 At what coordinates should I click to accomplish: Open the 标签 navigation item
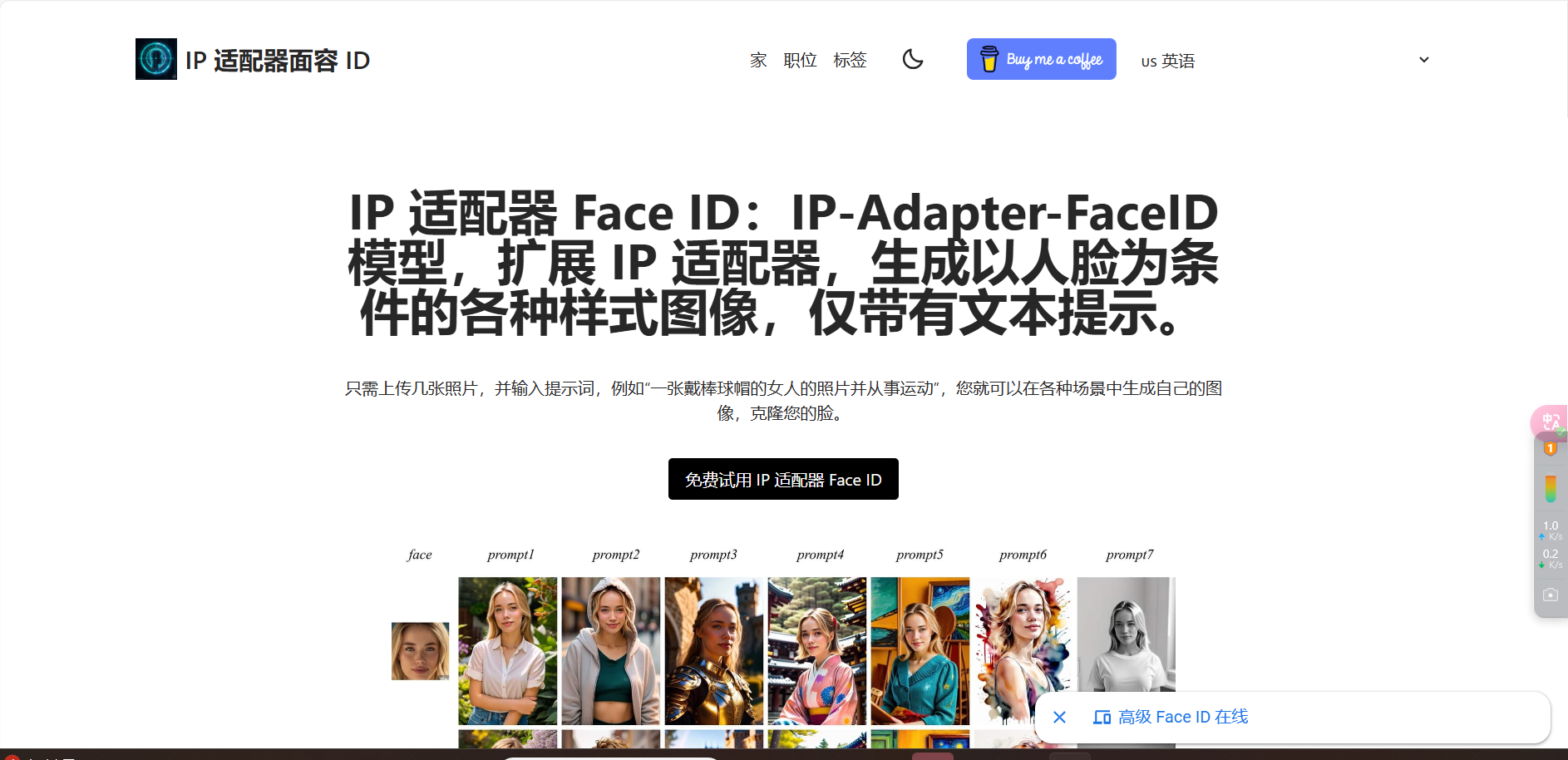851,60
